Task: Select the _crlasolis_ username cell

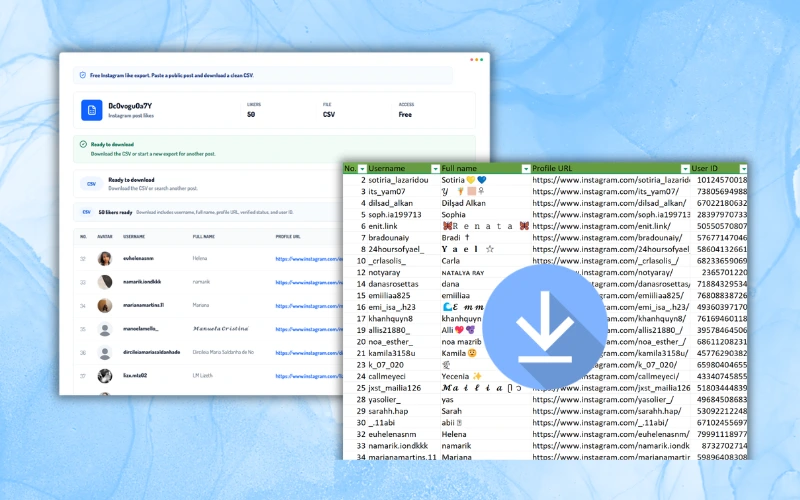Action: (x=403, y=261)
